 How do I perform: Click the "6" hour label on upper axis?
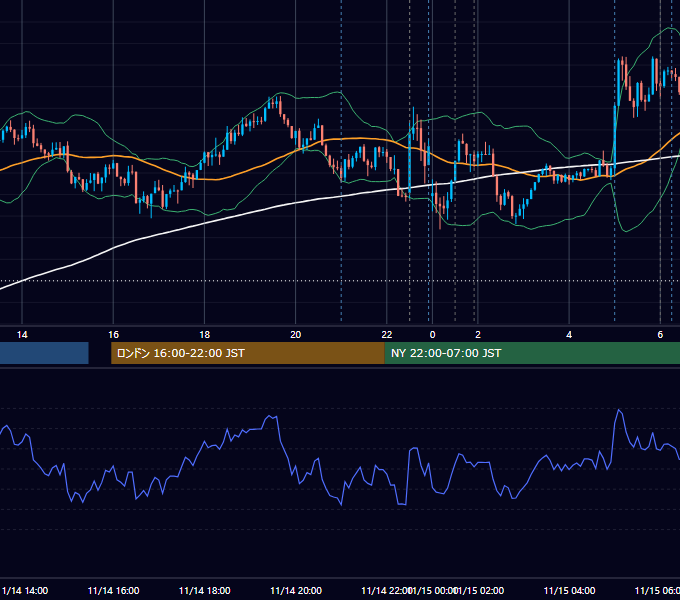[660, 335]
